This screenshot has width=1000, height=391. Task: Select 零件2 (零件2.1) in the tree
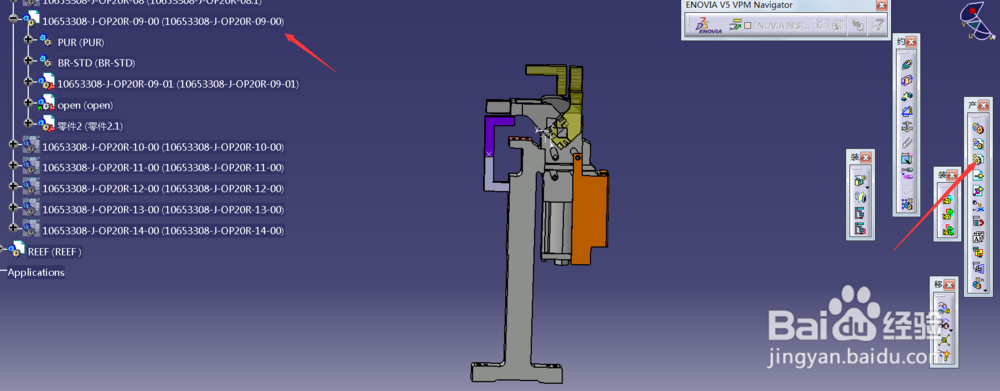90,126
